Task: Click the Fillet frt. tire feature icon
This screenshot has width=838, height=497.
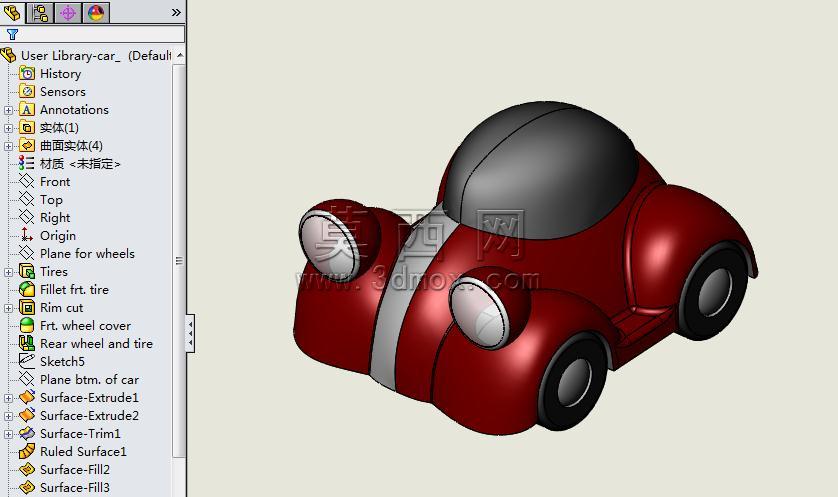Action: [x=27, y=290]
